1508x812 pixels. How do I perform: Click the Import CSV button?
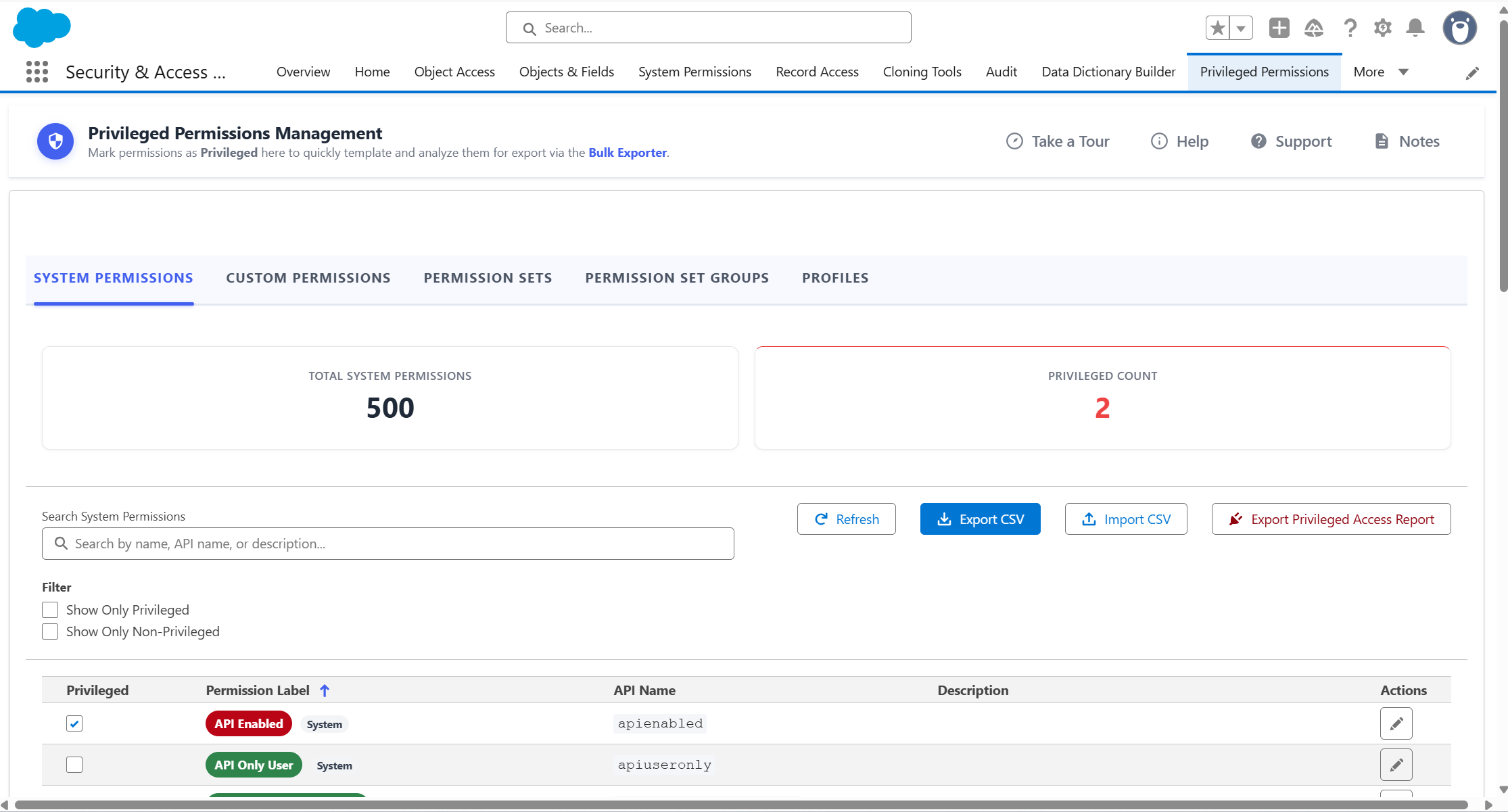[x=1126, y=519]
